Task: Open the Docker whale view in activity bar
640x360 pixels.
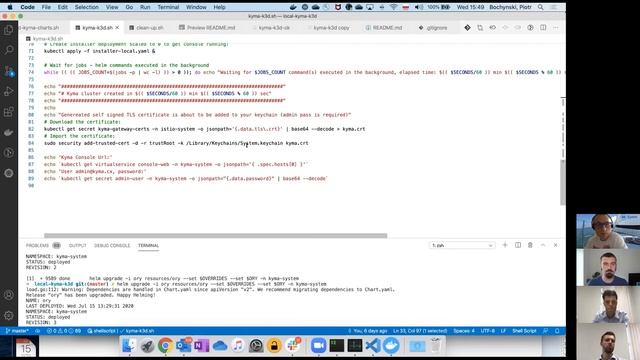Action: 9,132
